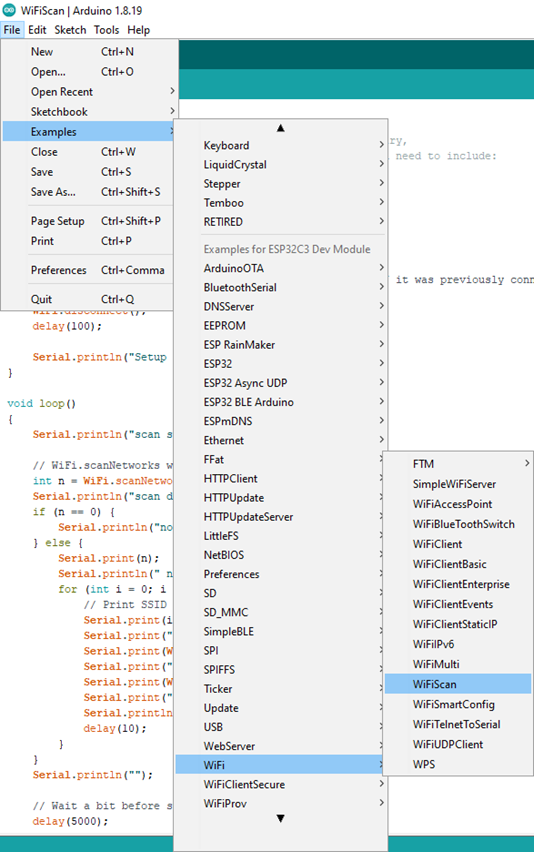Select the FFat examples entry
This screenshot has width=534, height=852.
[280, 459]
